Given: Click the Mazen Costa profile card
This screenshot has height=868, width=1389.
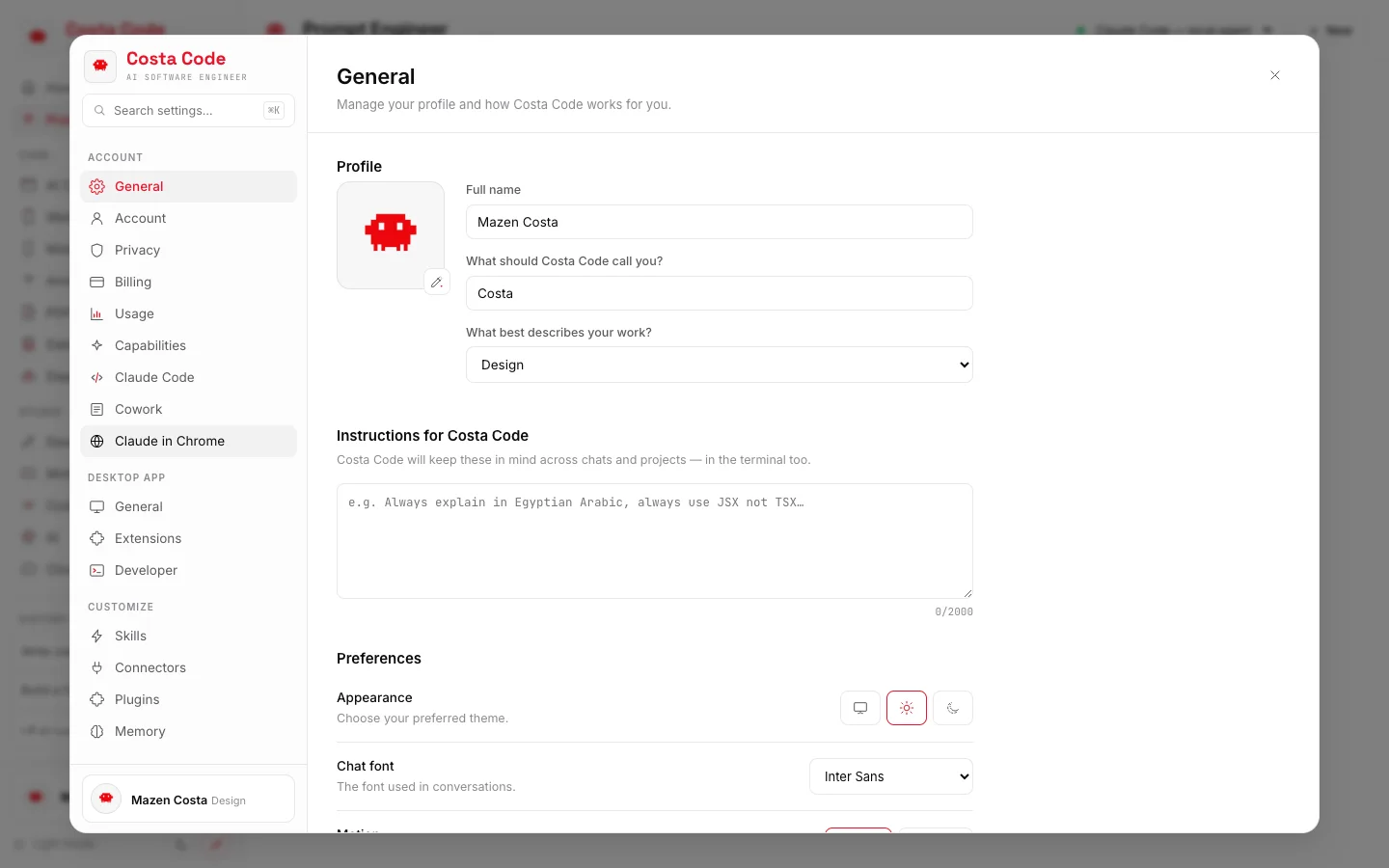Looking at the screenshot, I should 189,800.
